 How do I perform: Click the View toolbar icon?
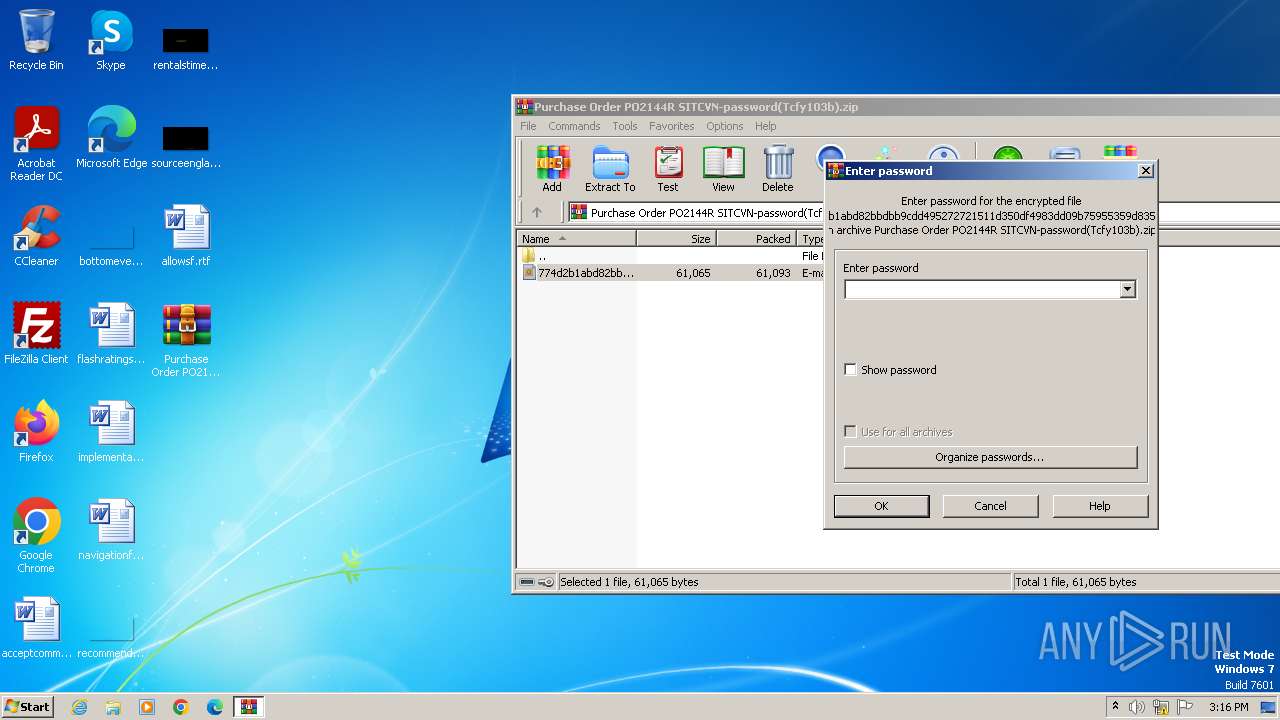point(723,168)
